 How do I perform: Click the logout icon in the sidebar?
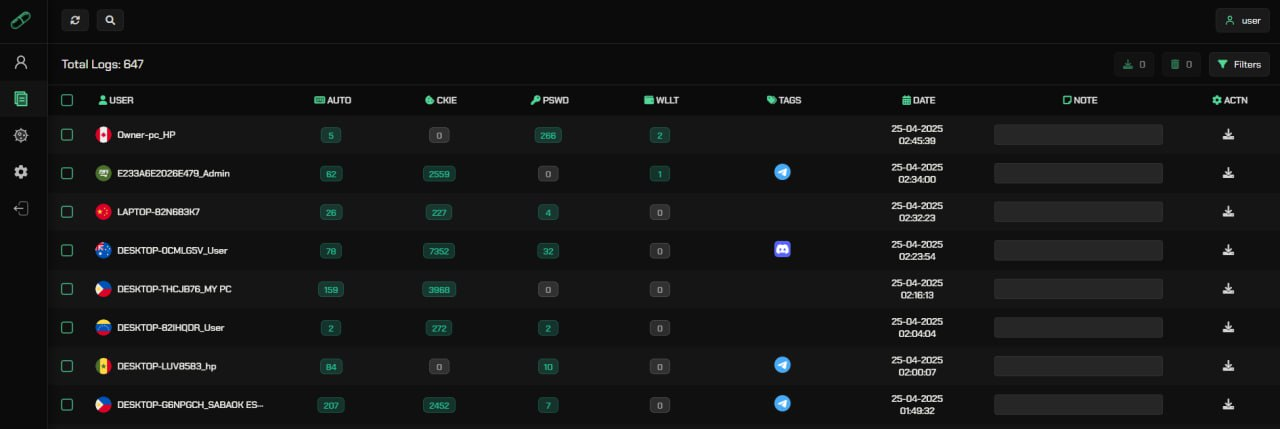point(21,209)
